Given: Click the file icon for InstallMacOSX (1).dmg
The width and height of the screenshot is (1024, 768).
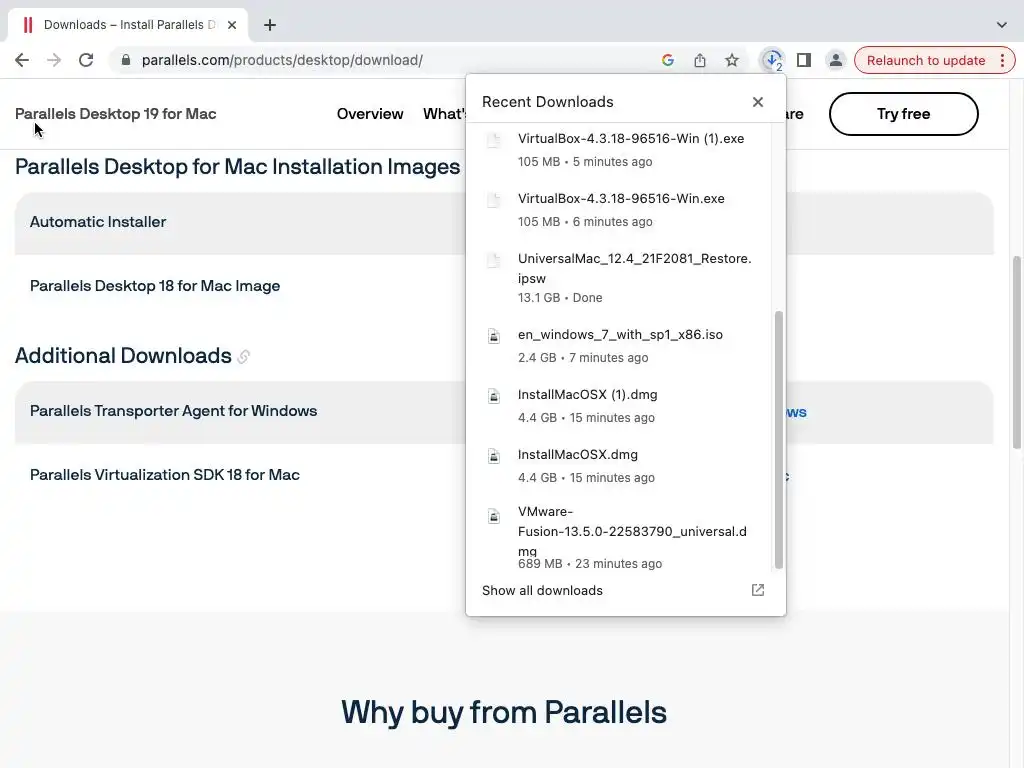Looking at the screenshot, I should point(494,396).
